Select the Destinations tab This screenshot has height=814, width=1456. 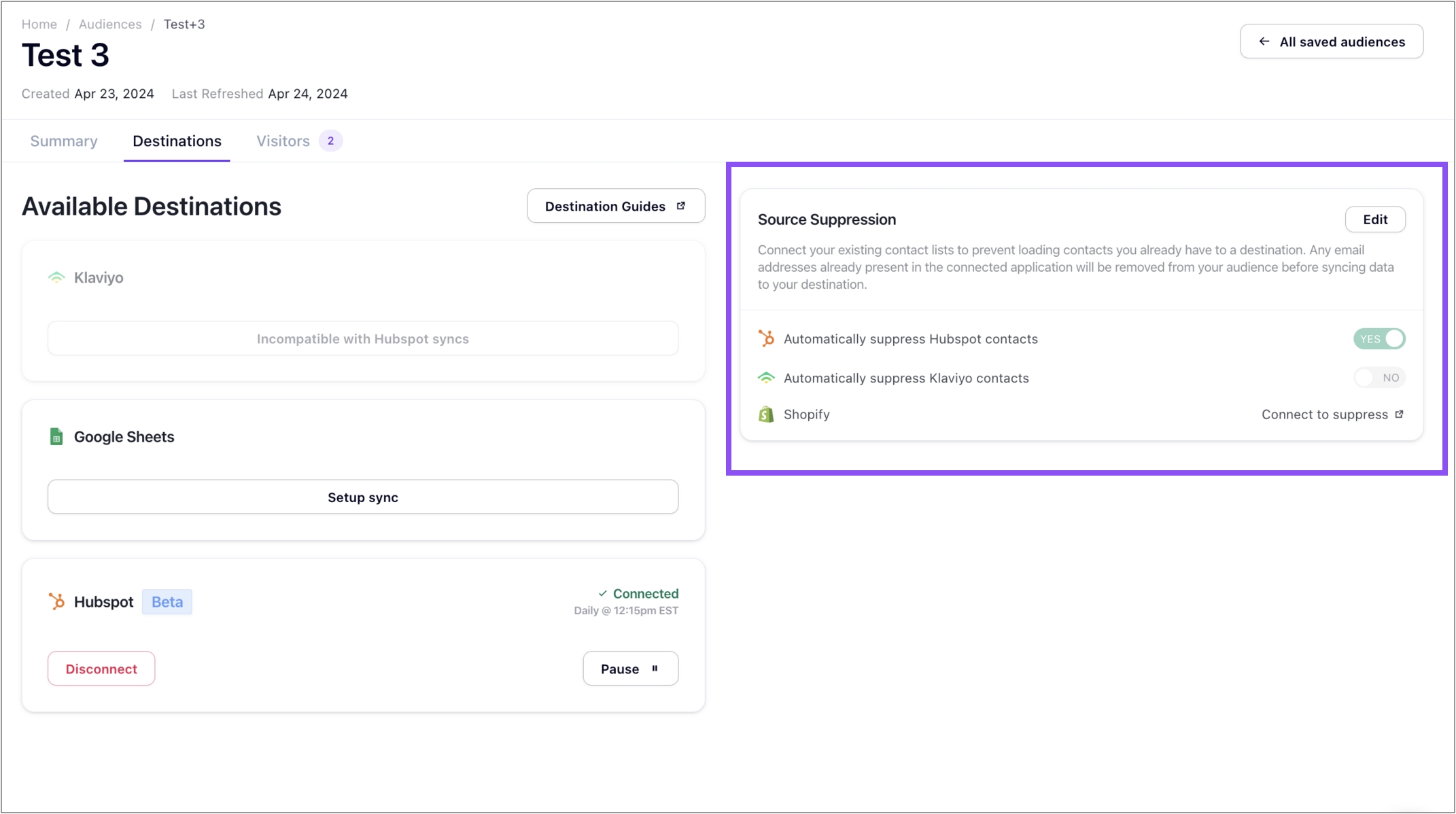pos(177,141)
